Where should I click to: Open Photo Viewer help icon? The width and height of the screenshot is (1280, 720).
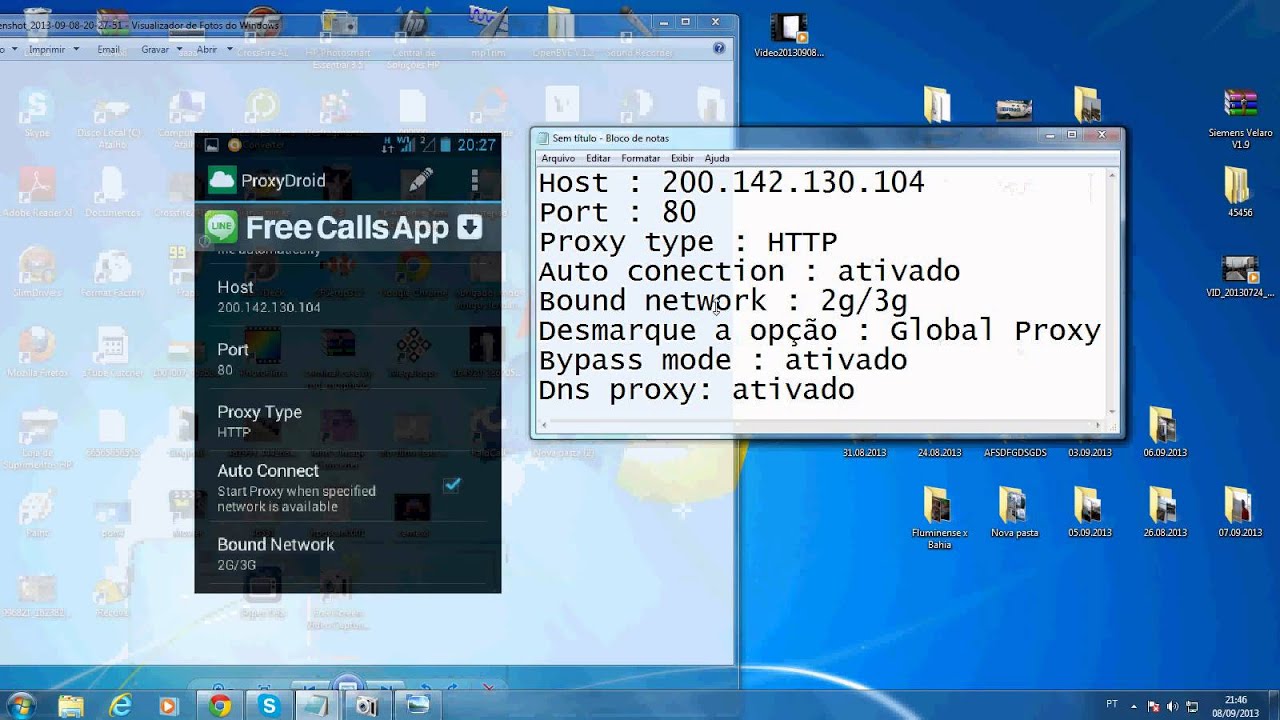point(718,48)
